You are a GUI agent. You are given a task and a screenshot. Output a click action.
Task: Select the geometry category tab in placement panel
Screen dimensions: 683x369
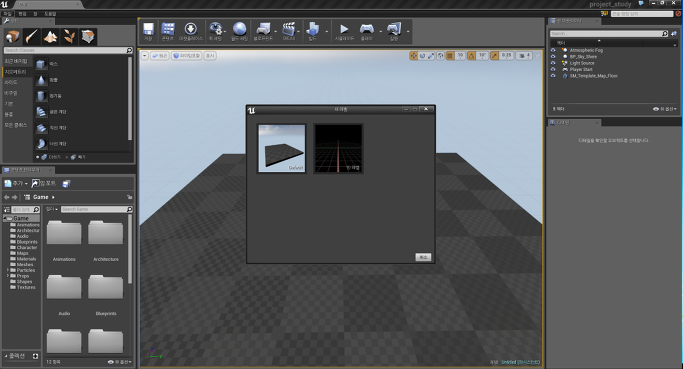16,71
